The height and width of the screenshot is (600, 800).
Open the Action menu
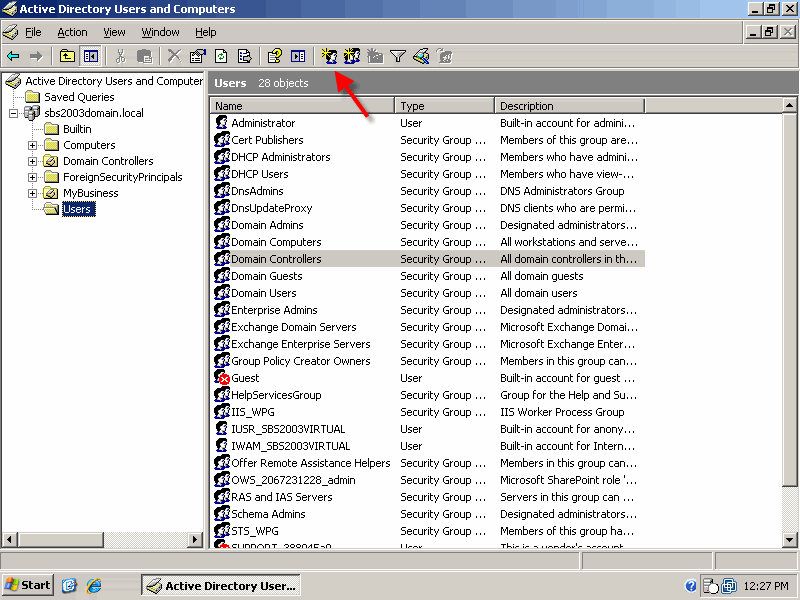[x=72, y=32]
